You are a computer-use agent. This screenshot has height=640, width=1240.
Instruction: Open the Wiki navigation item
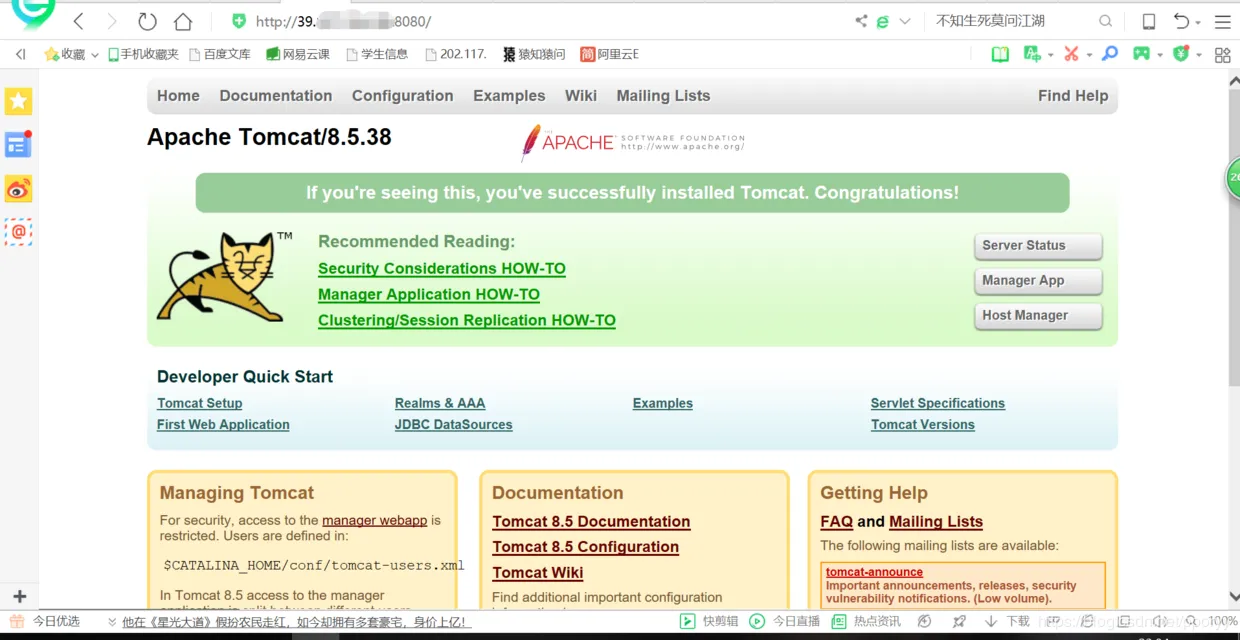click(x=581, y=96)
